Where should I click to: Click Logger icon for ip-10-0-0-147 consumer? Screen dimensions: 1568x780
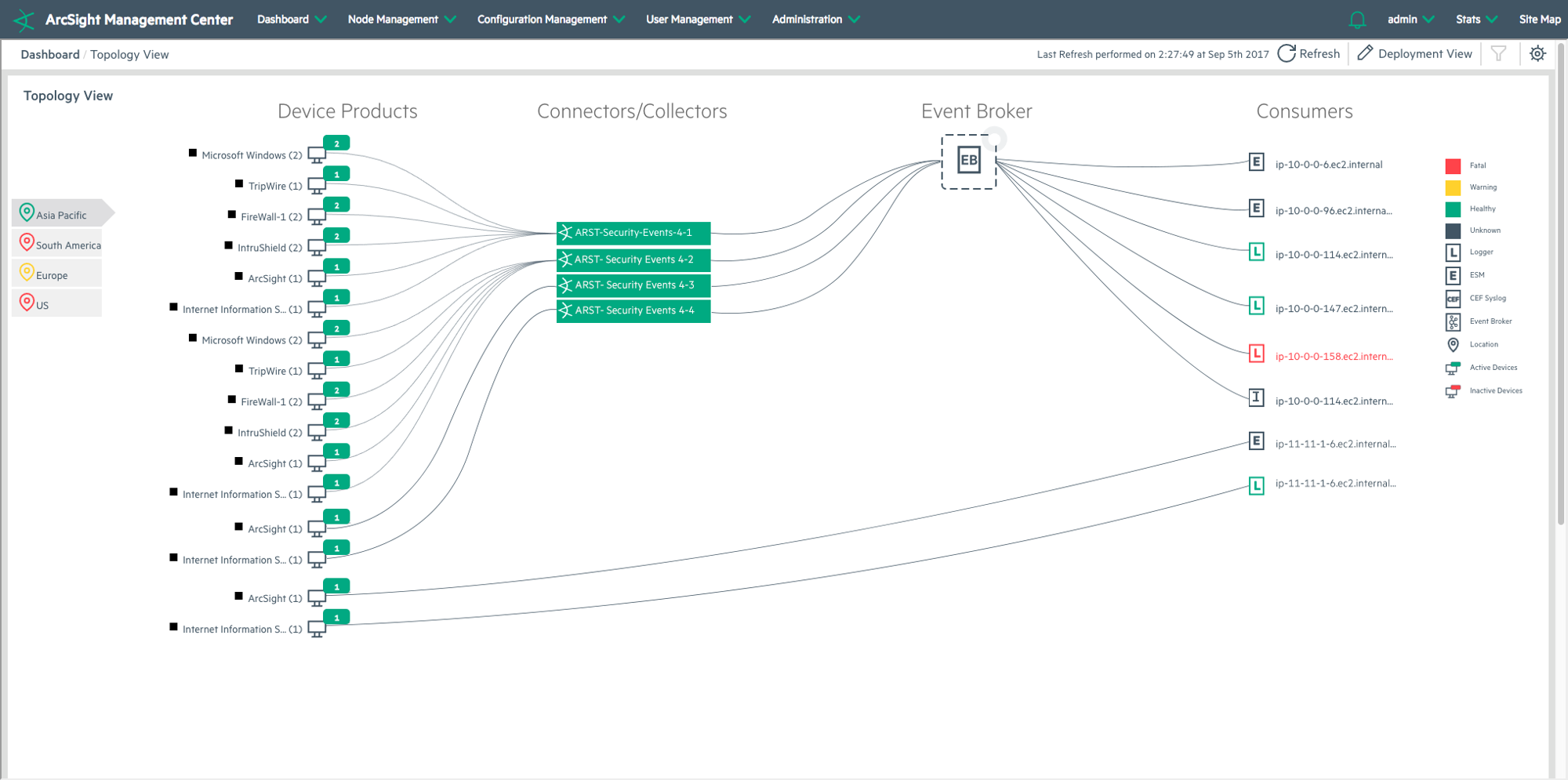1256,306
